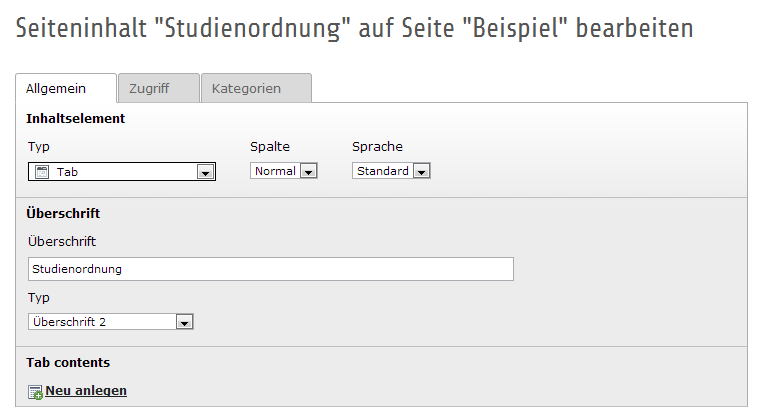
Task: Open the Kategorien tab
Action: (246, 88)
